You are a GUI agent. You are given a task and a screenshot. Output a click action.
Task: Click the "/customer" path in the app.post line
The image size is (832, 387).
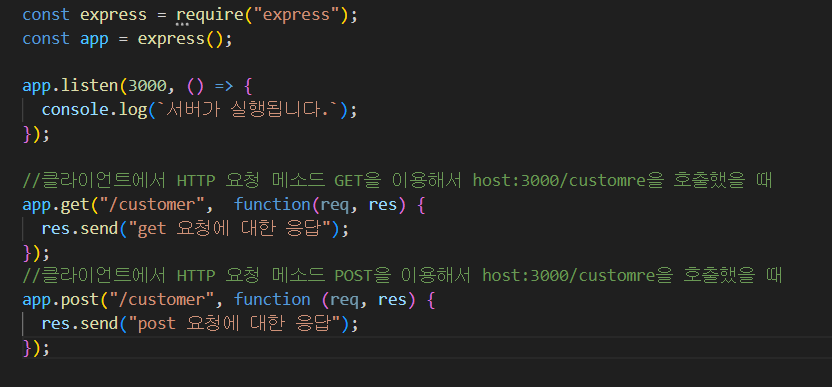161,300
